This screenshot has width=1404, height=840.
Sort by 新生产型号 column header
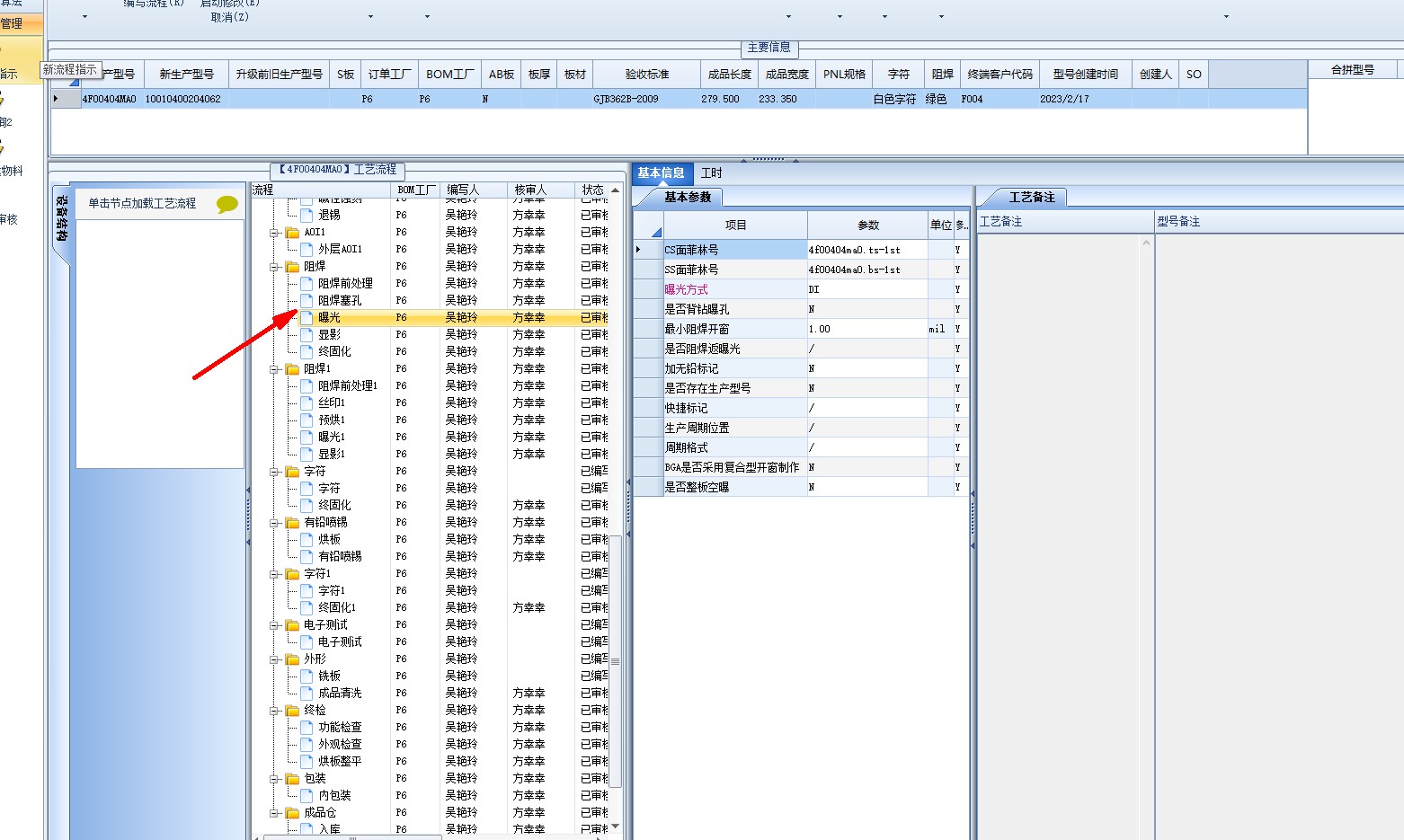187,75
